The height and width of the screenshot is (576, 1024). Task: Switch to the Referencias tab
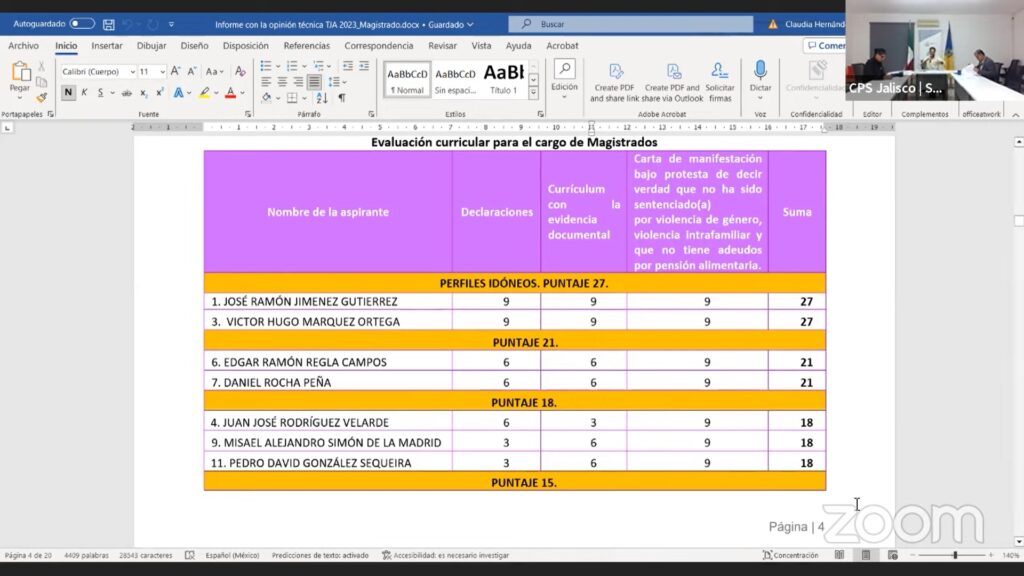pos(306,46)
